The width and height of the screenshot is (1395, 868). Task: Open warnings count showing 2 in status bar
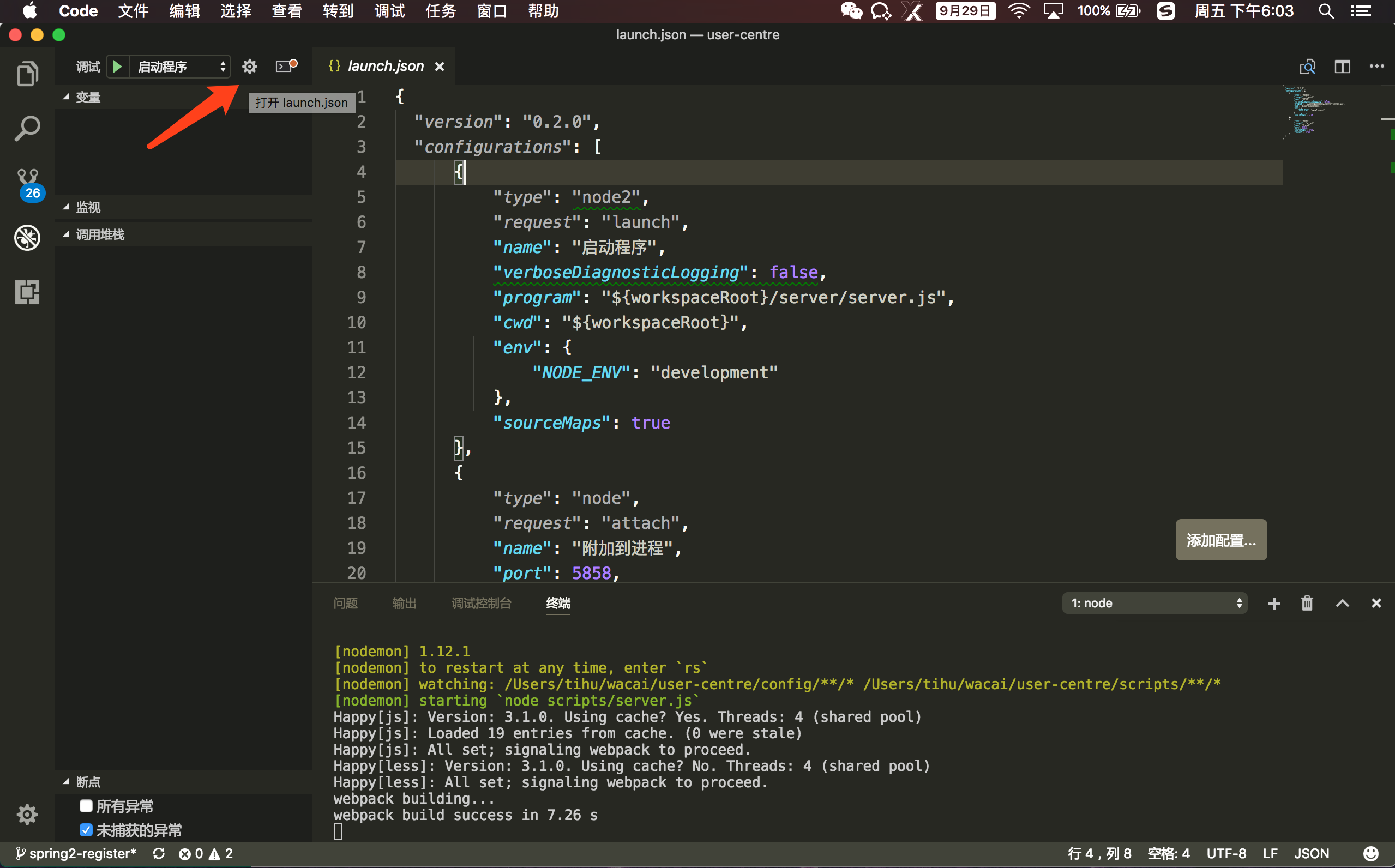(221, 854)
